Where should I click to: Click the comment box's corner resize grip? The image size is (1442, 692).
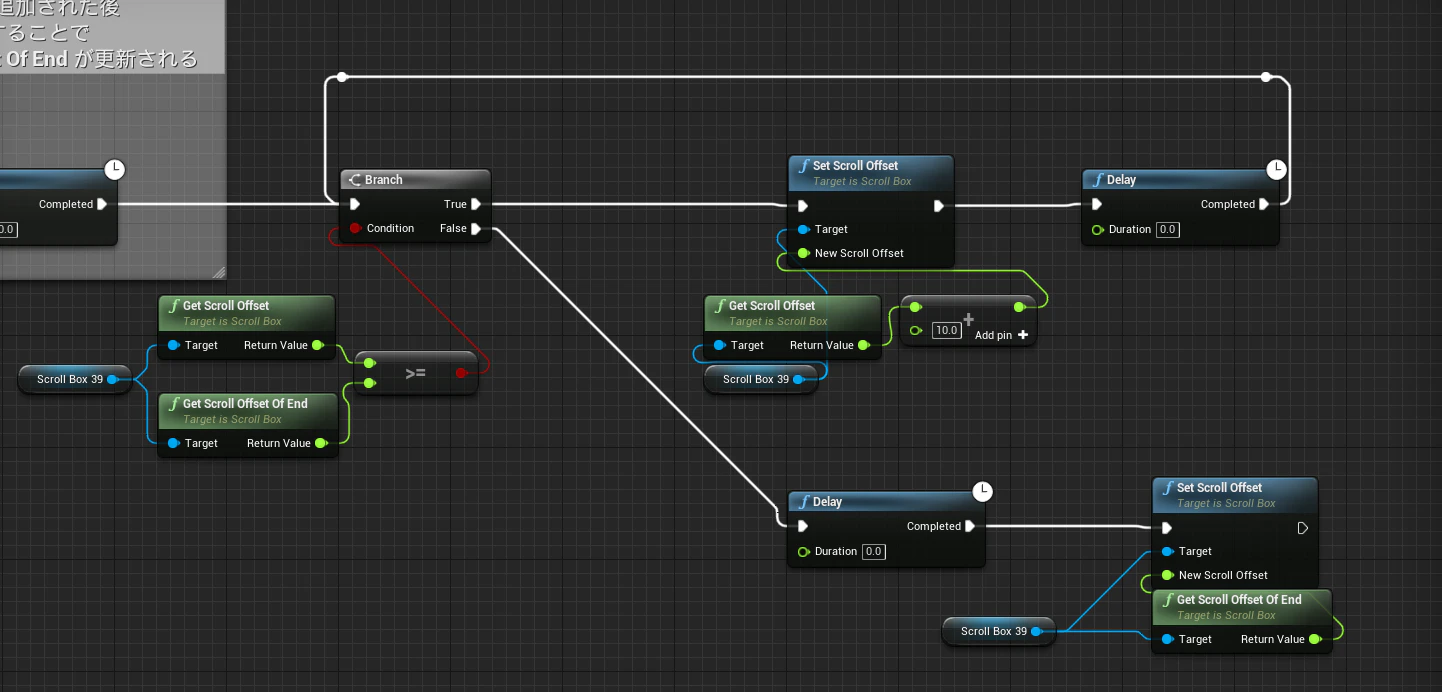click(x=218, y=271)
